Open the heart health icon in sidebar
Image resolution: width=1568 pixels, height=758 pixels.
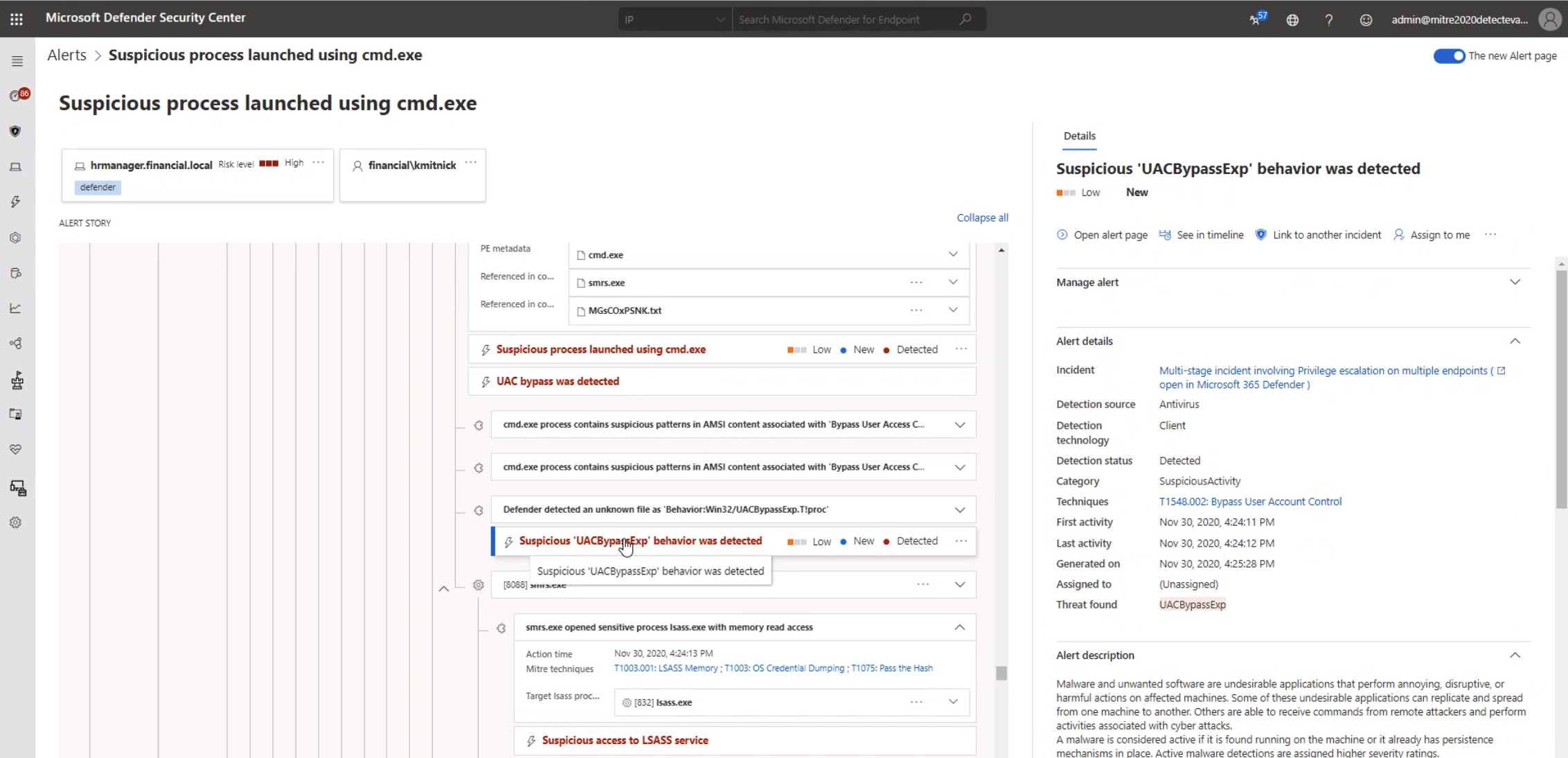pos(16,450)
